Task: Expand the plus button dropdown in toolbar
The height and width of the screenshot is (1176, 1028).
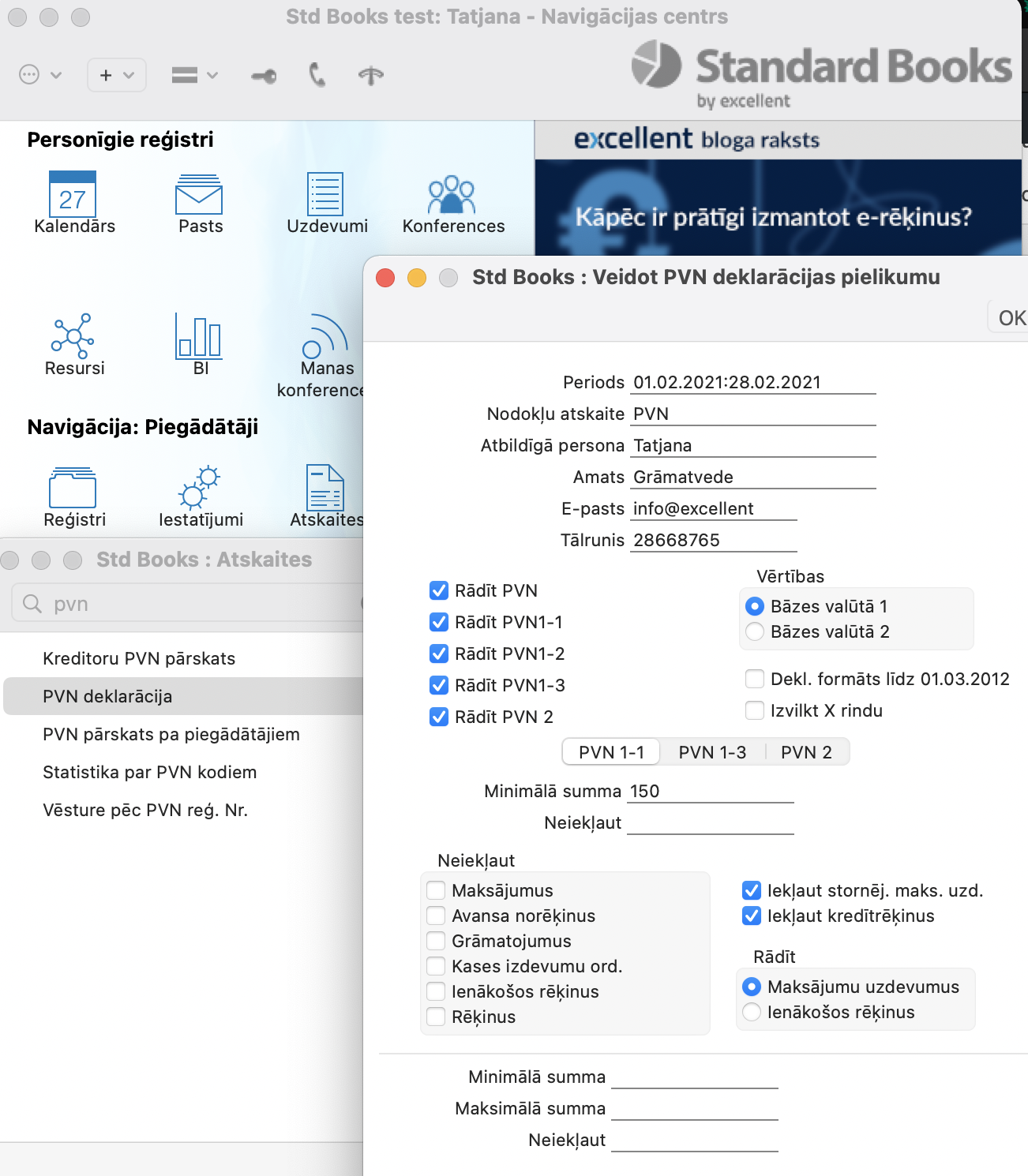Action: [117, 75]
